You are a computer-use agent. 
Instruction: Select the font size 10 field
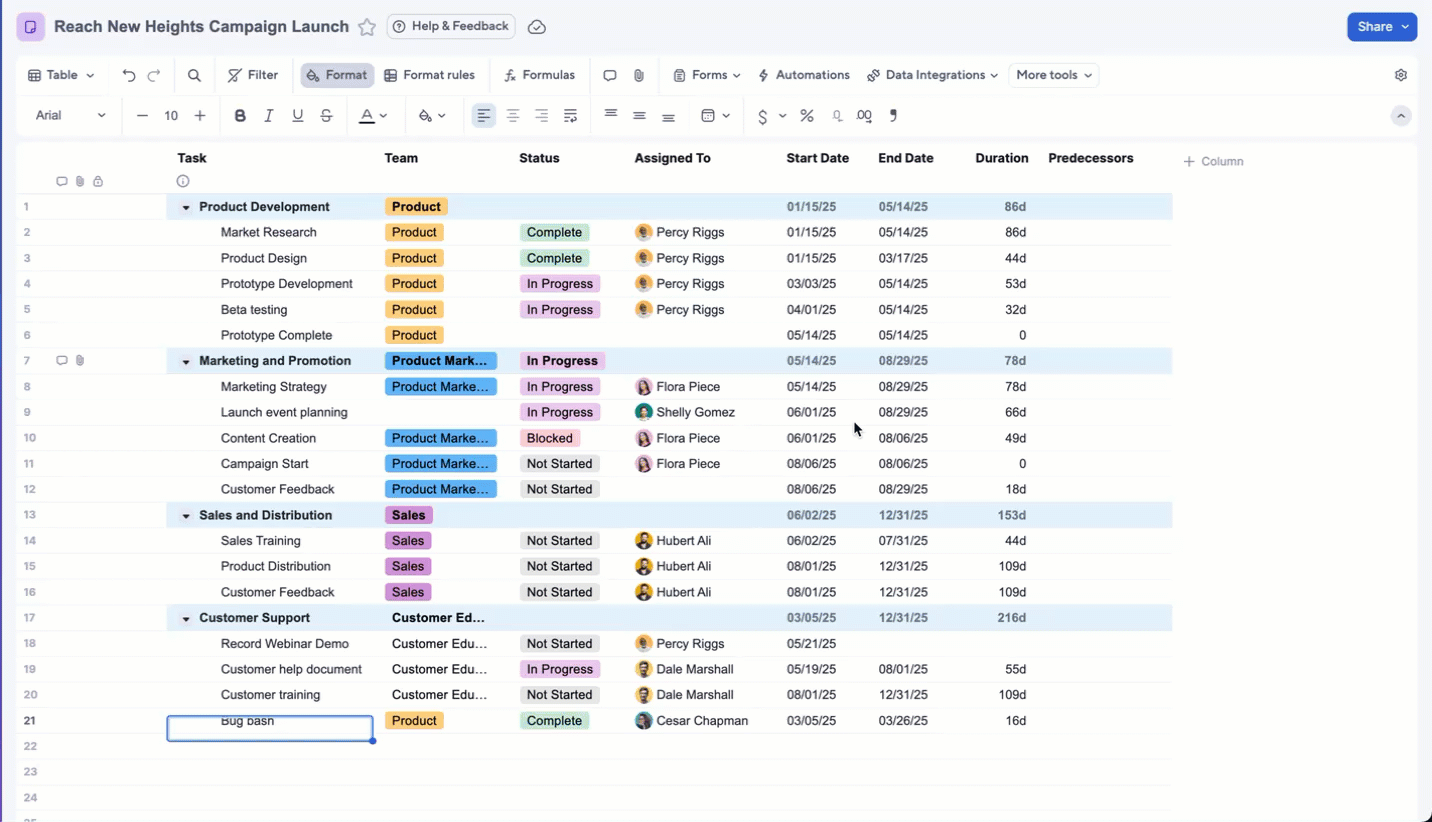coord(171,116)
